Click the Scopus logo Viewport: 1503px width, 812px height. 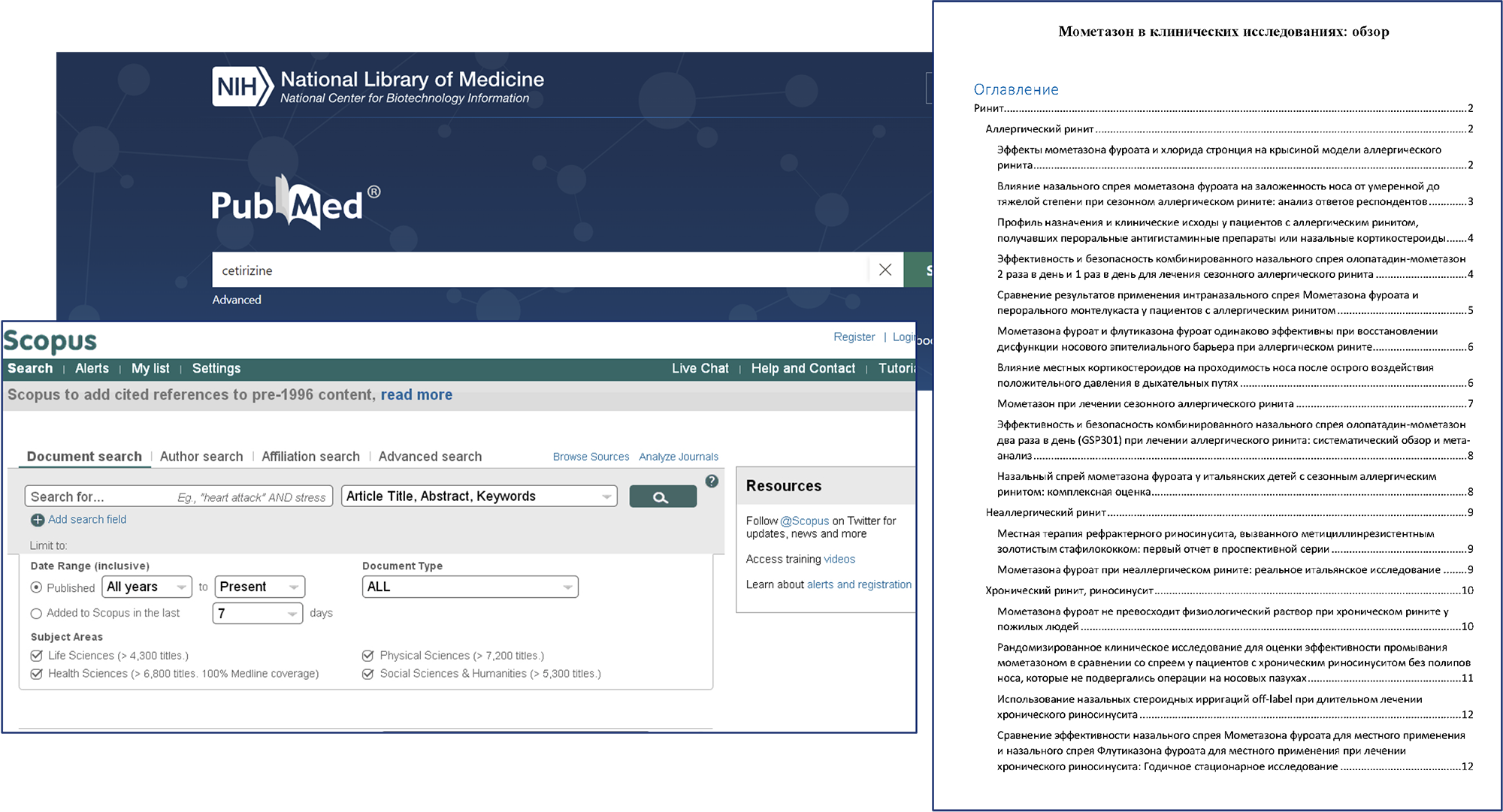[50, 341]
